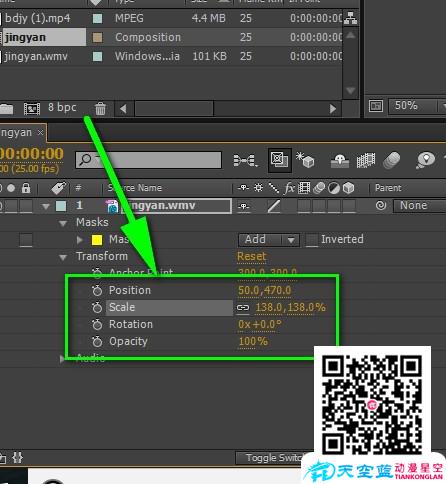Screen dimensions: 446x484
Task: Open the mask mode Add dropdown
Action: 269,240
